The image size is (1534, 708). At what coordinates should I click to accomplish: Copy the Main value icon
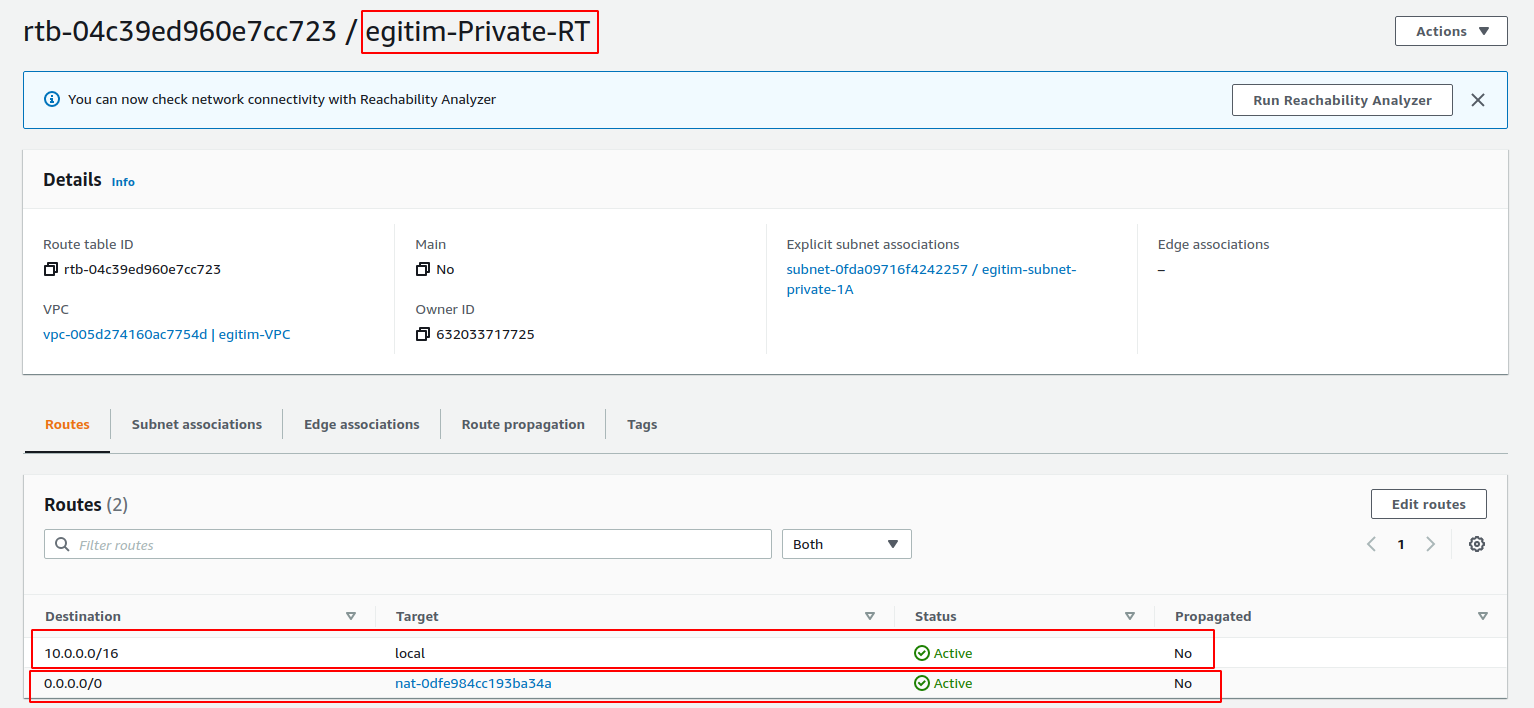click(423, 269)
